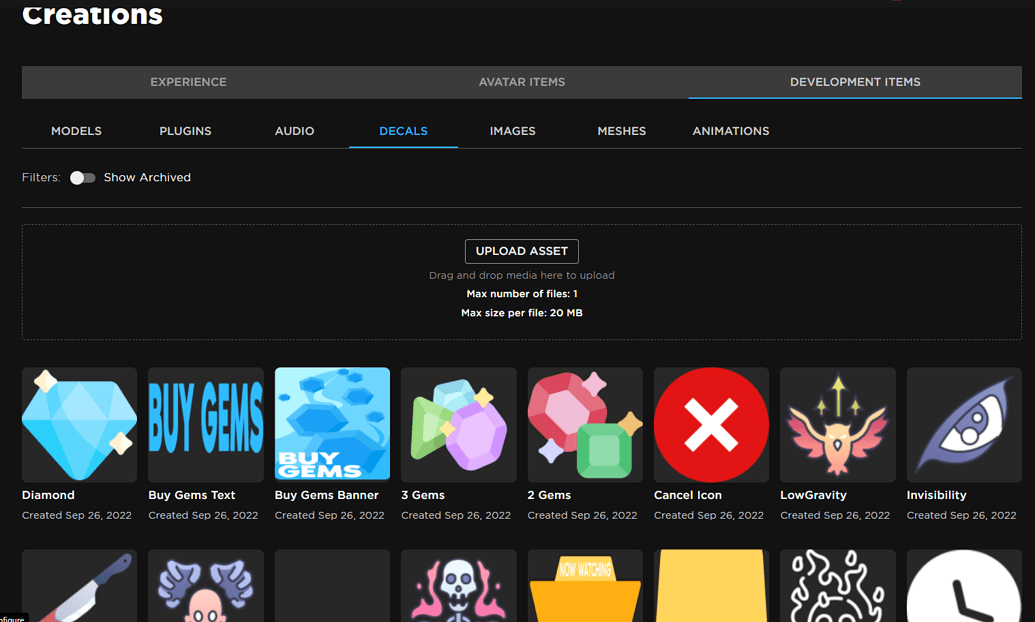1035x622 pixels.
Task: Click the UPLOAD ASSET button
Action: tap(521, 251)
